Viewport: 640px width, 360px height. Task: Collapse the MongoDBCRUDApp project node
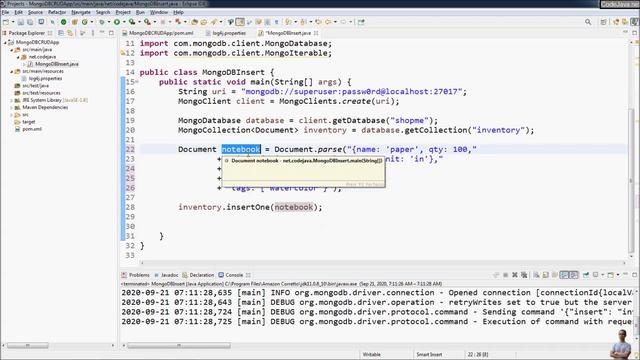[5, 42]
